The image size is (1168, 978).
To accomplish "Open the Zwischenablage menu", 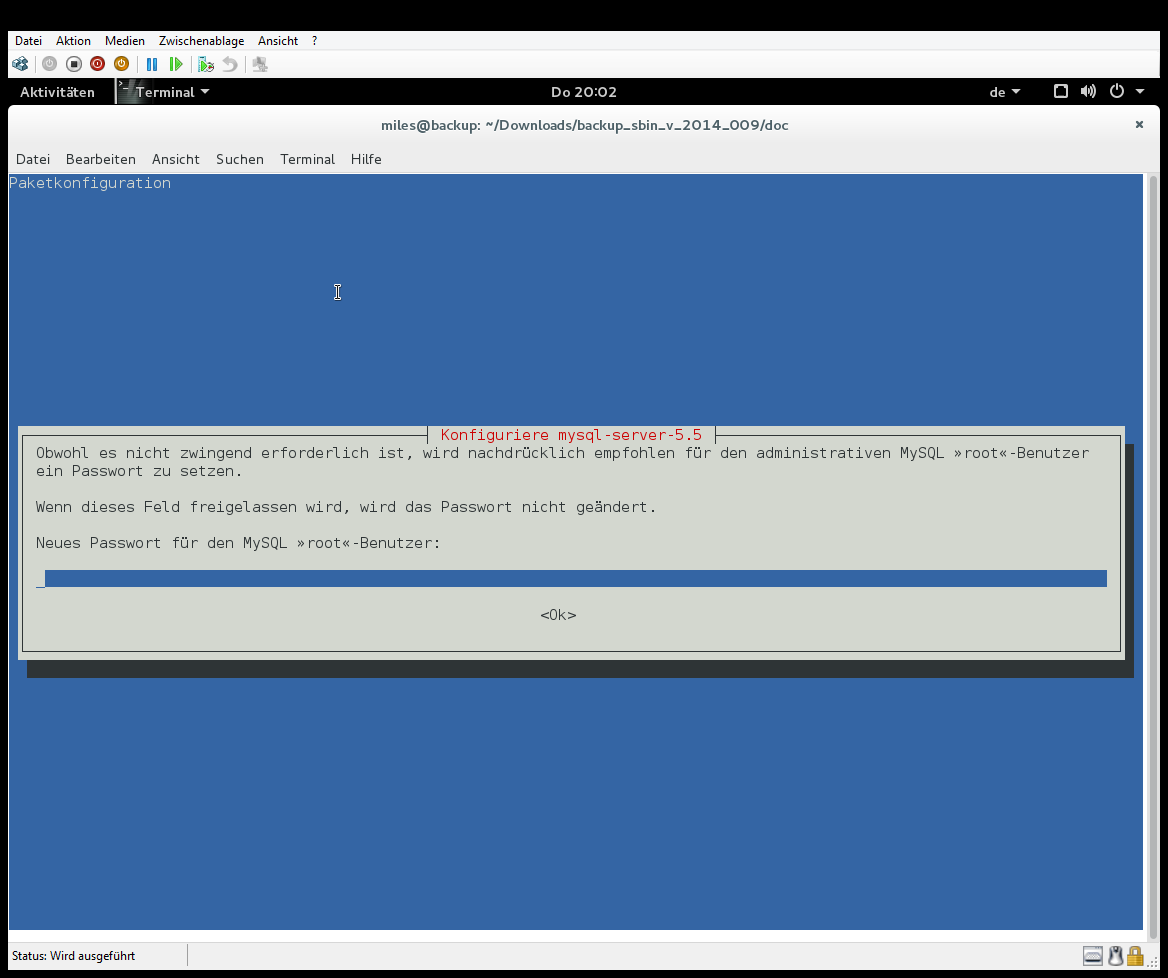I will click(201, 41).
